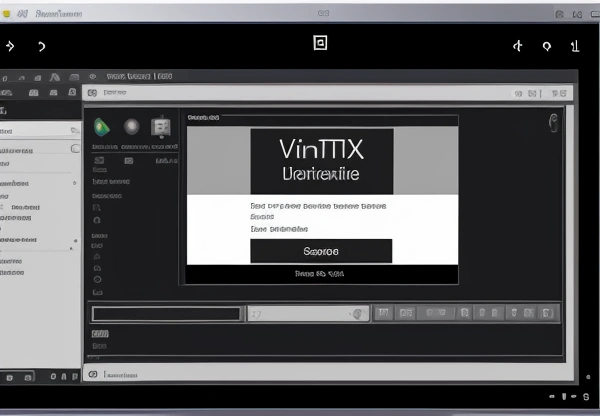The width and height of the screenshot is (600, 416).
Task: Click the yellow dot in the outer title bar
Action: coord(7,14)
